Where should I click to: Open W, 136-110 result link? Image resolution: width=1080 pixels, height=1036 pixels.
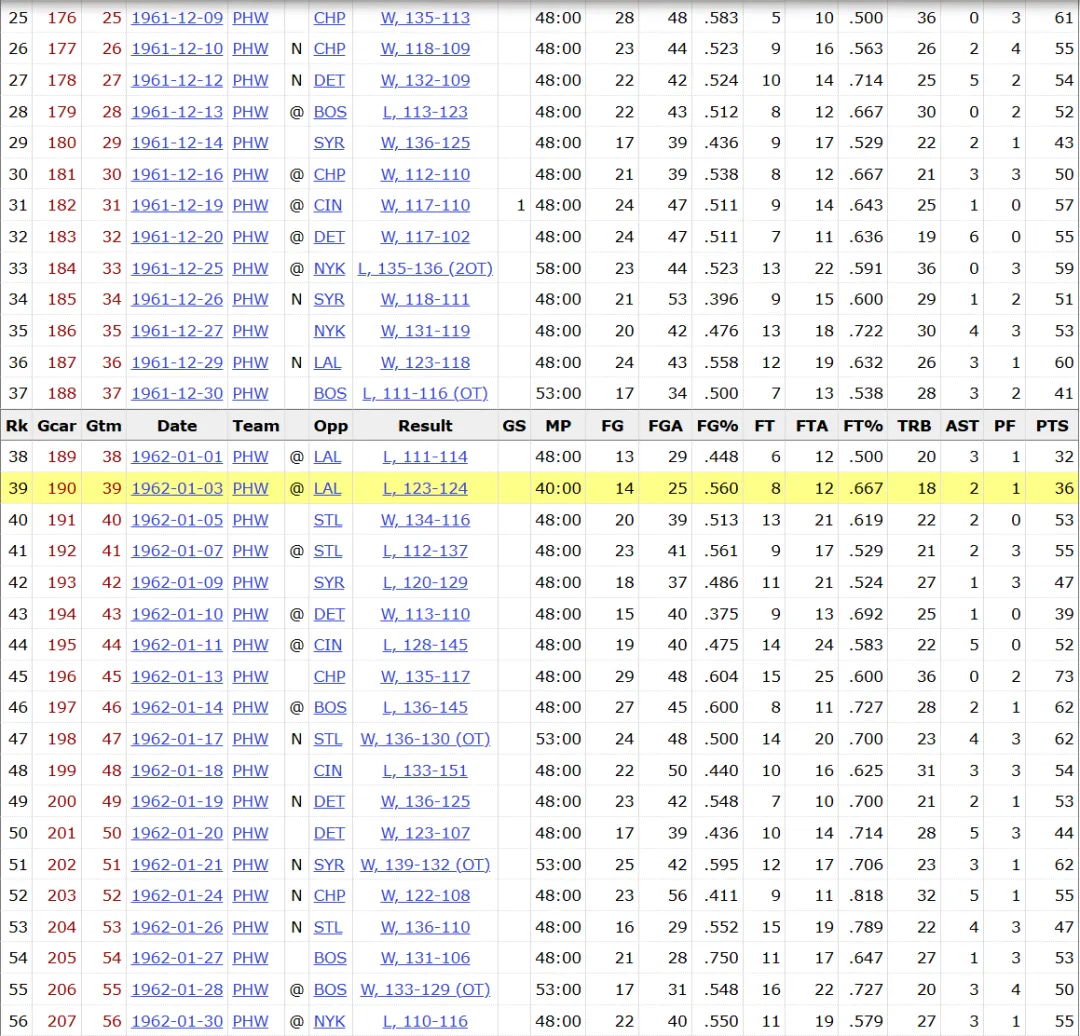[425, 927]
